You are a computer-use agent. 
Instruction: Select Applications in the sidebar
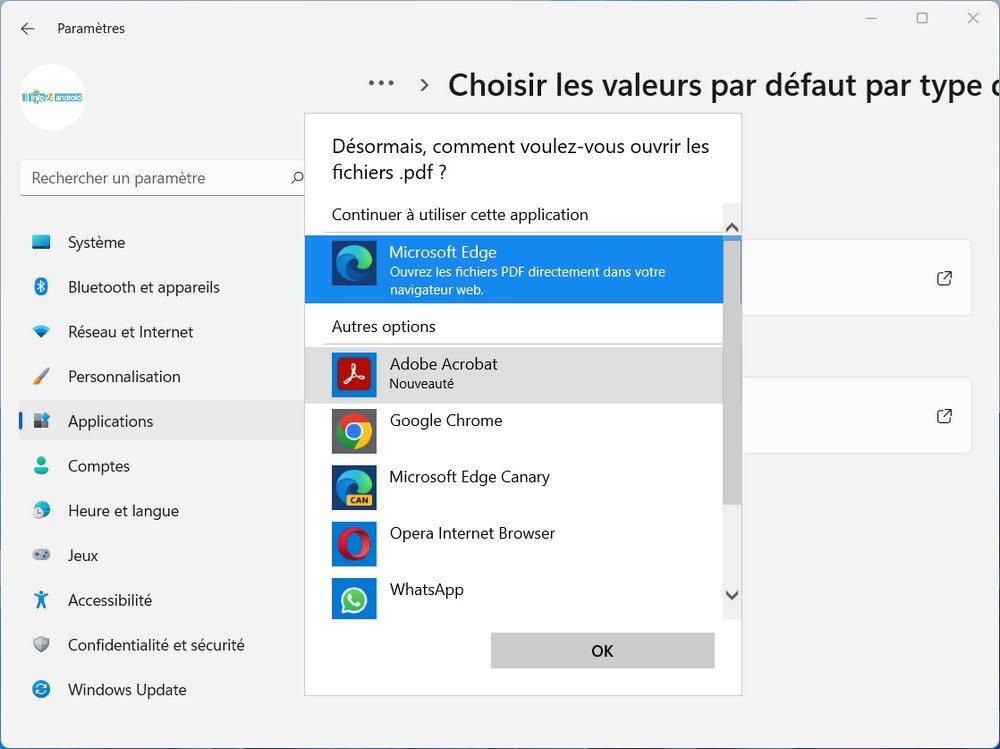point(163,421)
